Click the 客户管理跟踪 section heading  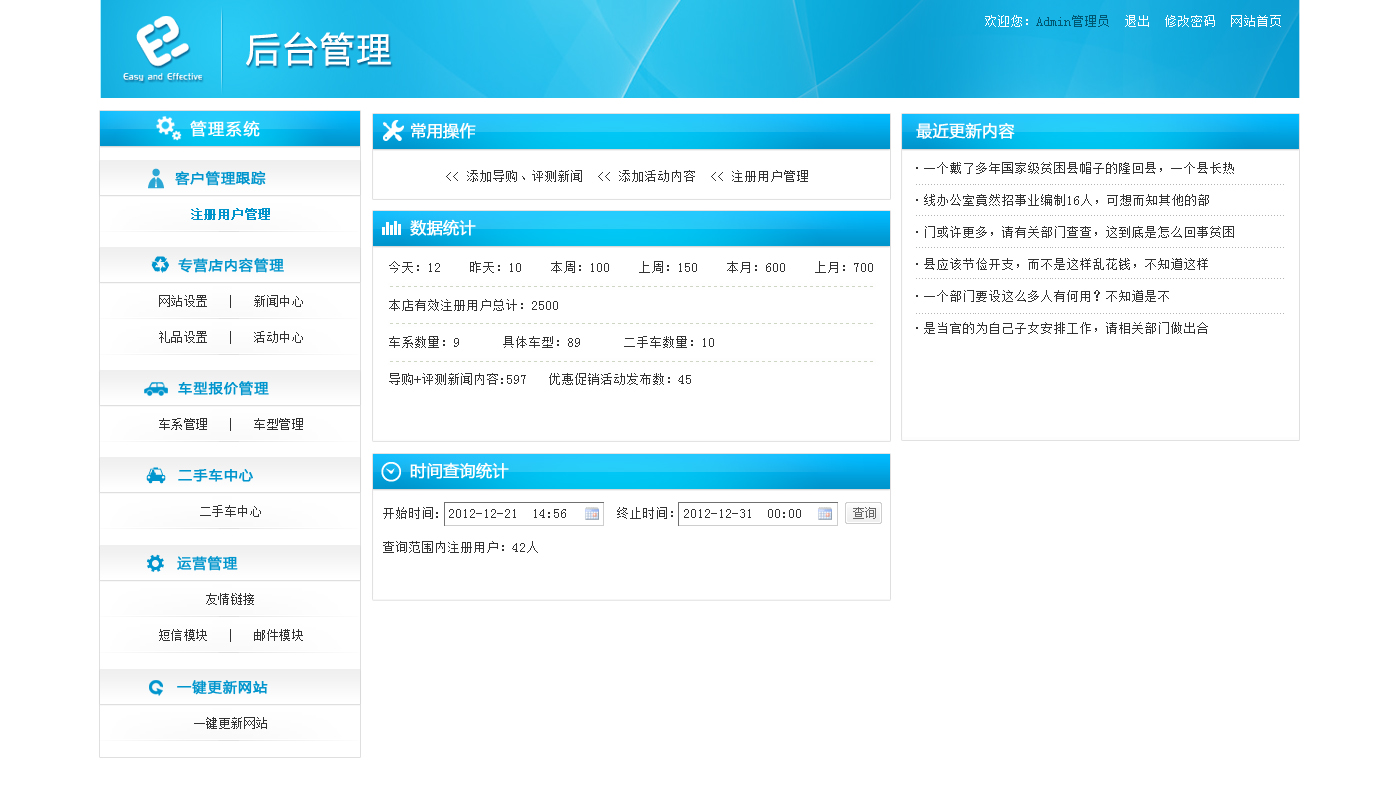click(220, 179)
